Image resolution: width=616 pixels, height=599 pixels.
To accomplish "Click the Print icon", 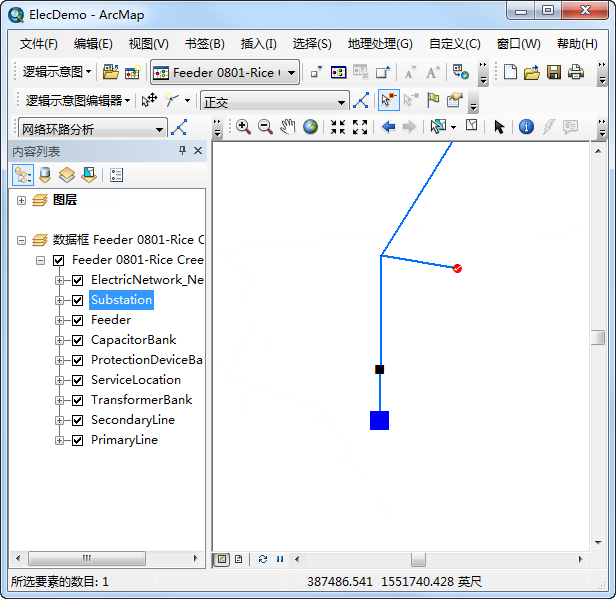I will 576,72.
